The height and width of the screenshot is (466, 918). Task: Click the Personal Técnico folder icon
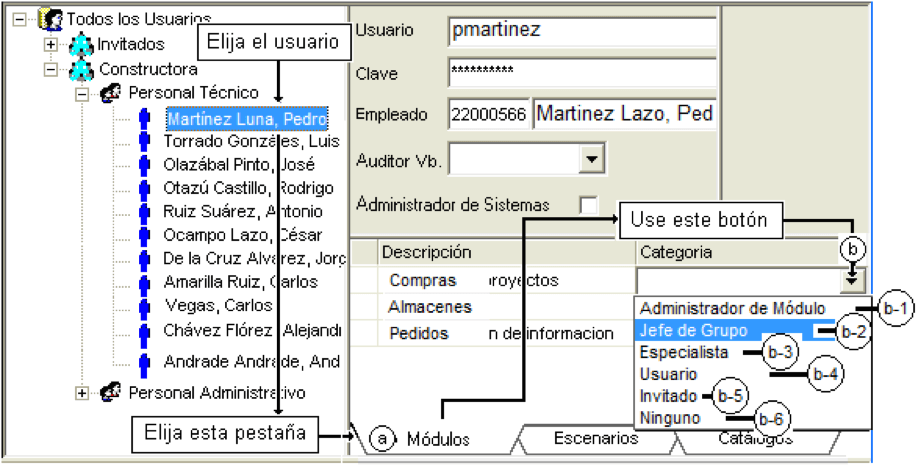coord(111,92)
